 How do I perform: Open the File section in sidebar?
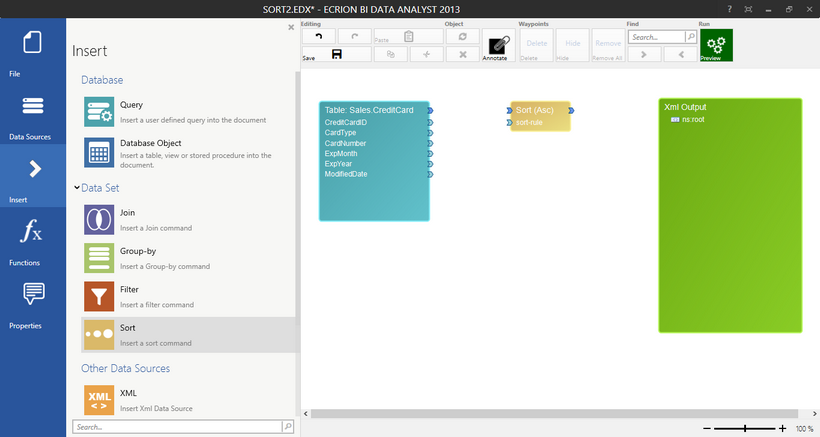tap(32, 50)
